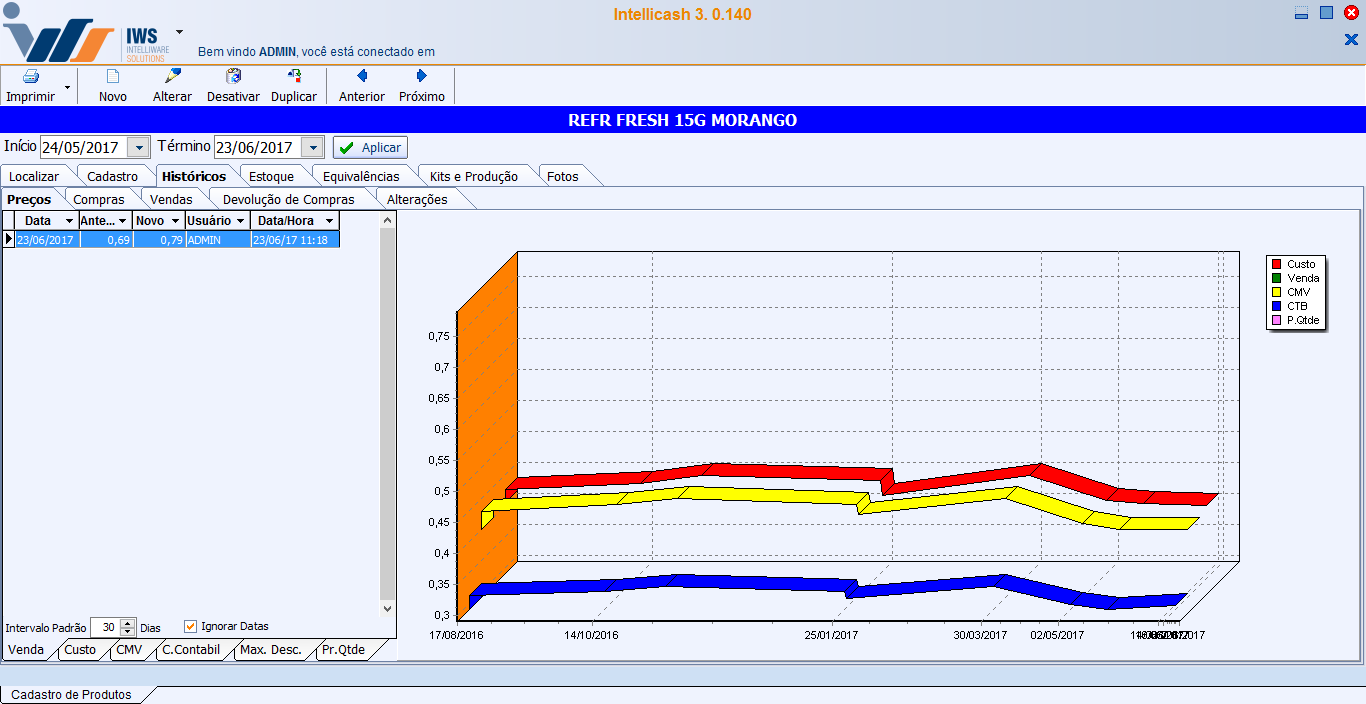Click the yellow CMV legend swatch
Image resolution: width=1366 pixels, height=704 pixels.
click(x=1276, y=292)
